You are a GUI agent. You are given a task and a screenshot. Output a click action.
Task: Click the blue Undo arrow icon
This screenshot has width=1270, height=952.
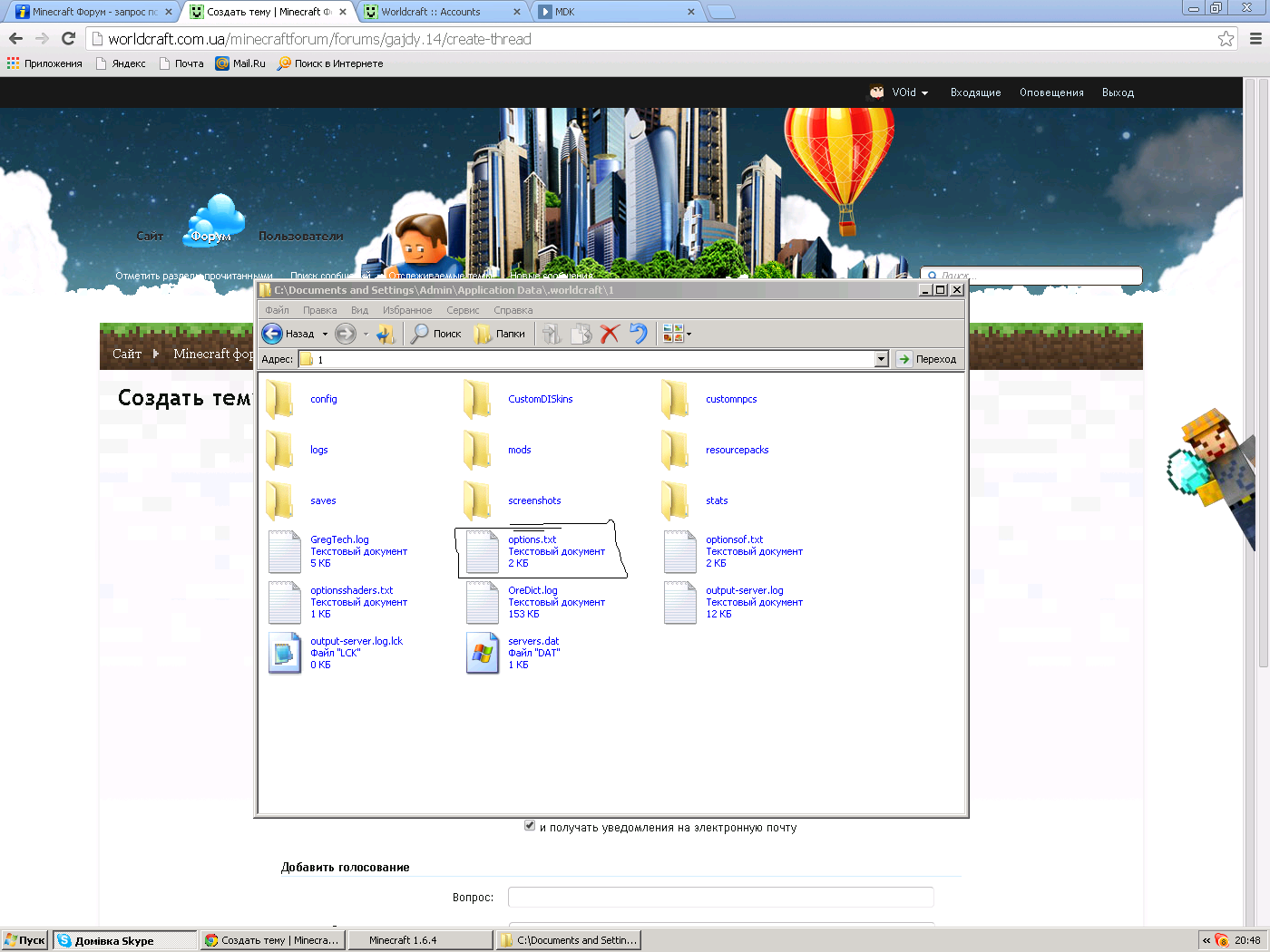pyautogui.click(x=639, y=334)
